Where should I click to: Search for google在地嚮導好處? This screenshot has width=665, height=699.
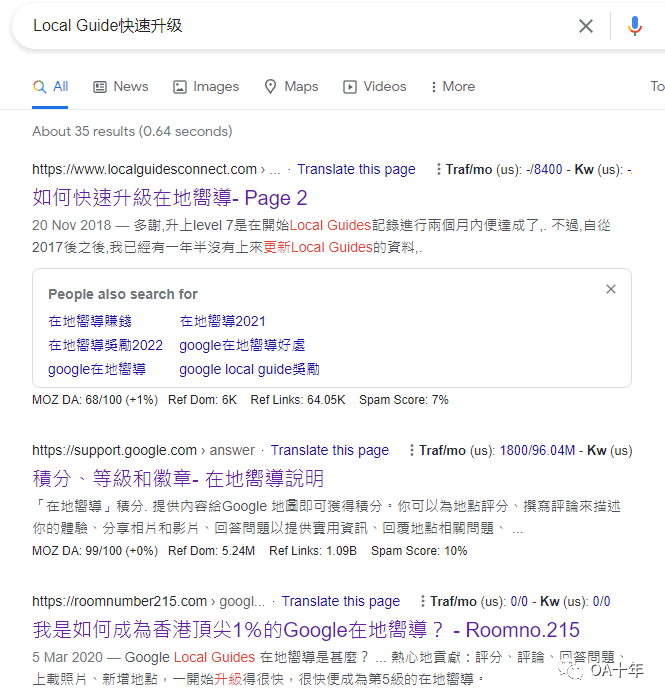pyautogui.click(x=242, y=345)
